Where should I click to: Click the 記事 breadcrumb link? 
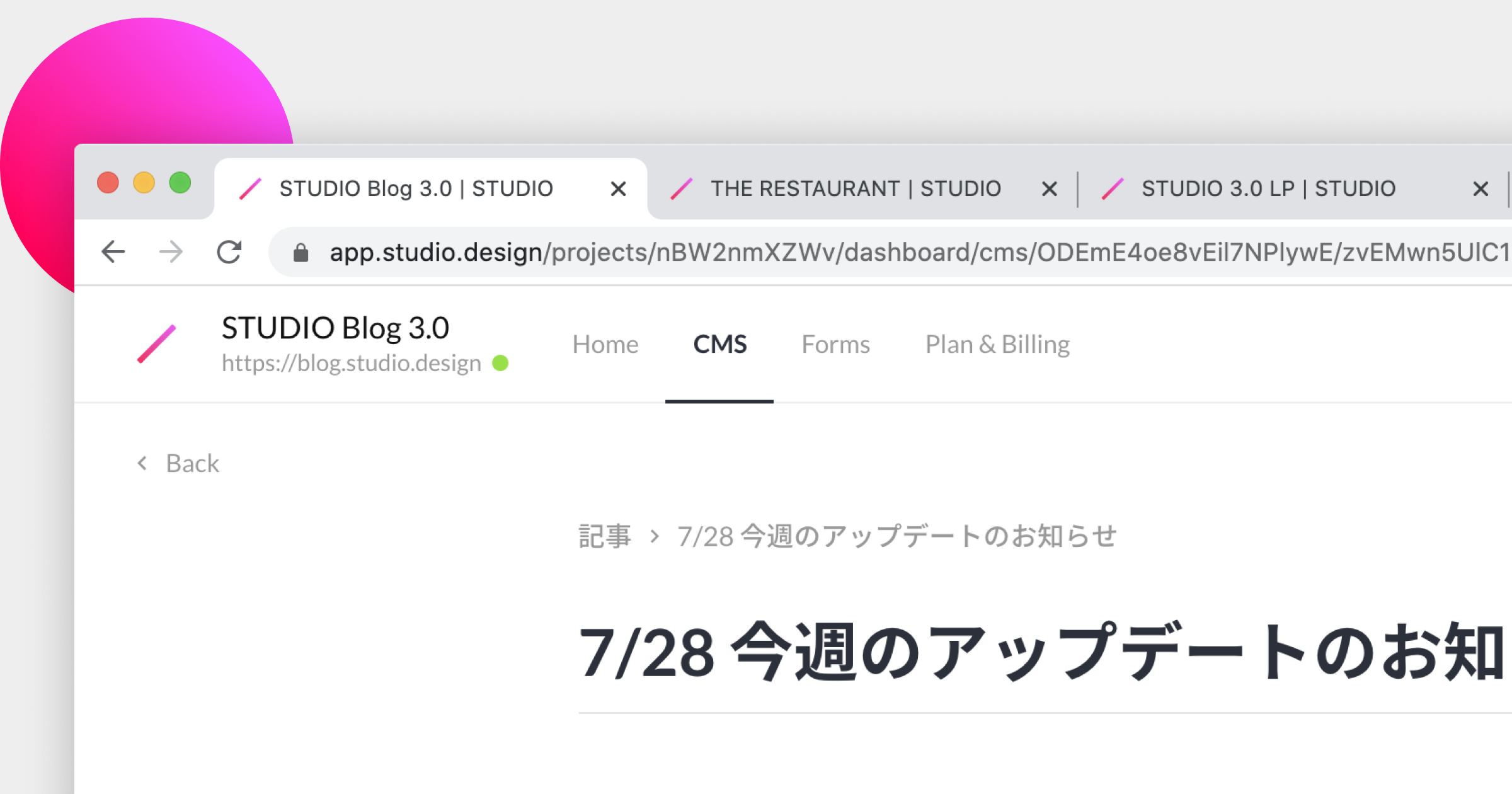pos(605,536)
